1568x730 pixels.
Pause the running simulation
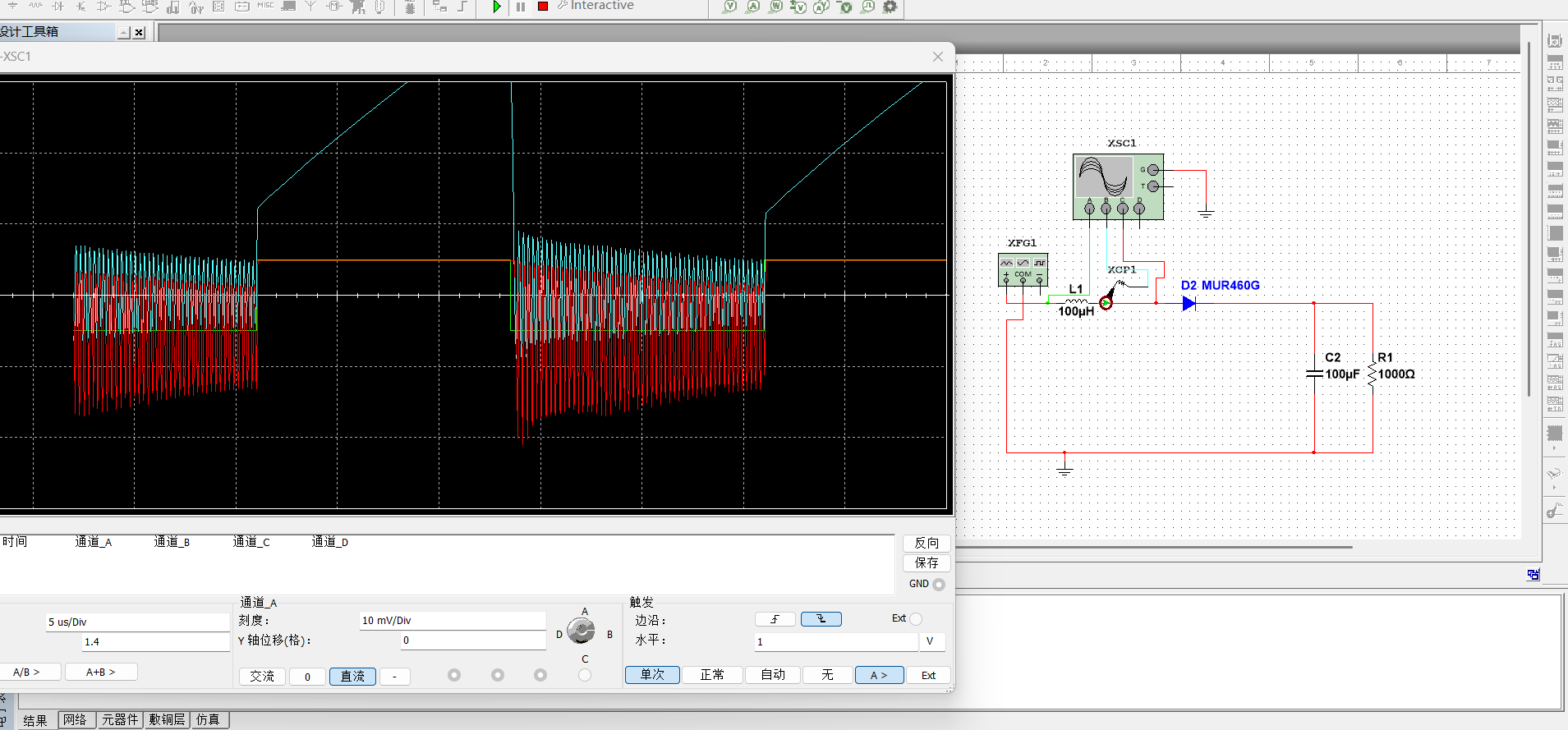click(521, 6)
